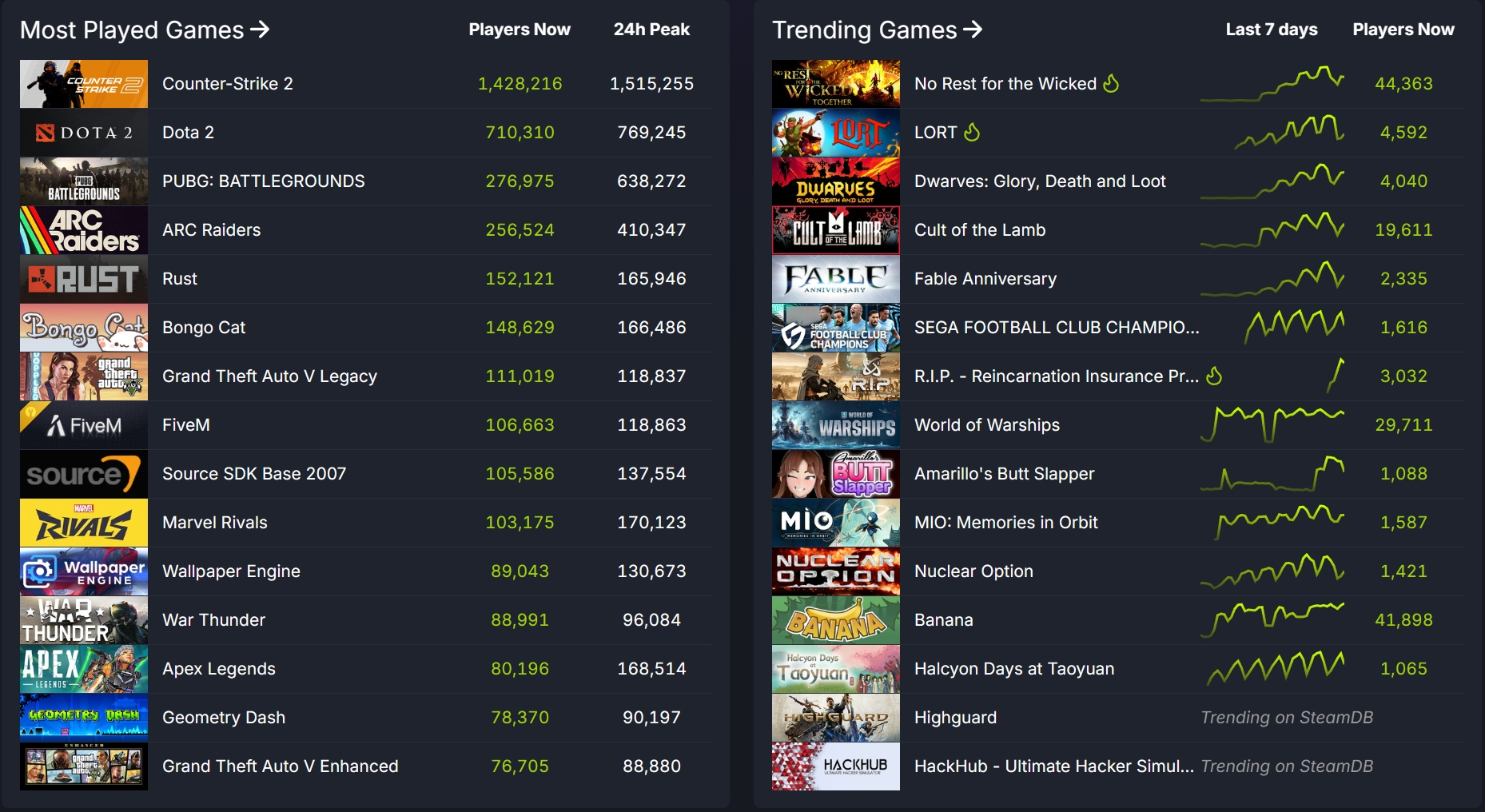Image resolution: width=1485 pixels, height=812 pixels.
Task: Click the Players Now header in Most Played
Action: (x=520, y=30)
